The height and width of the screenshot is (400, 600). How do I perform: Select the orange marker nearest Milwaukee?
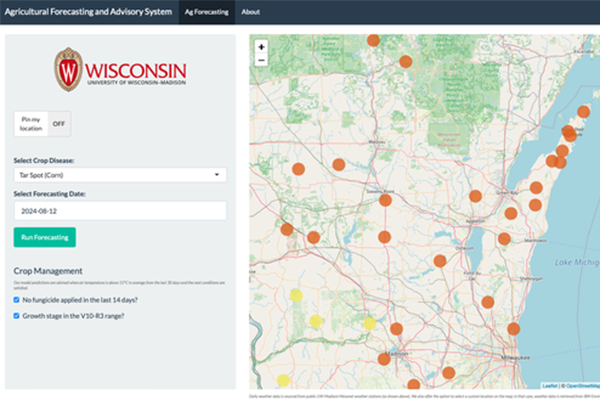(x=514, y=329)
